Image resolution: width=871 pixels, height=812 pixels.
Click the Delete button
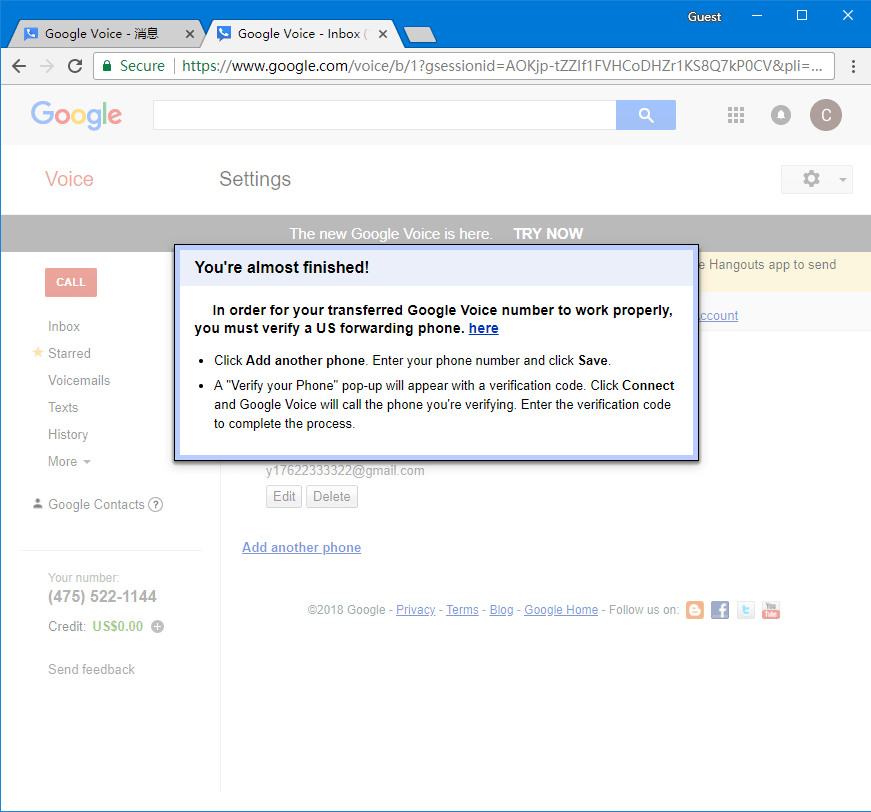(332, 497)
